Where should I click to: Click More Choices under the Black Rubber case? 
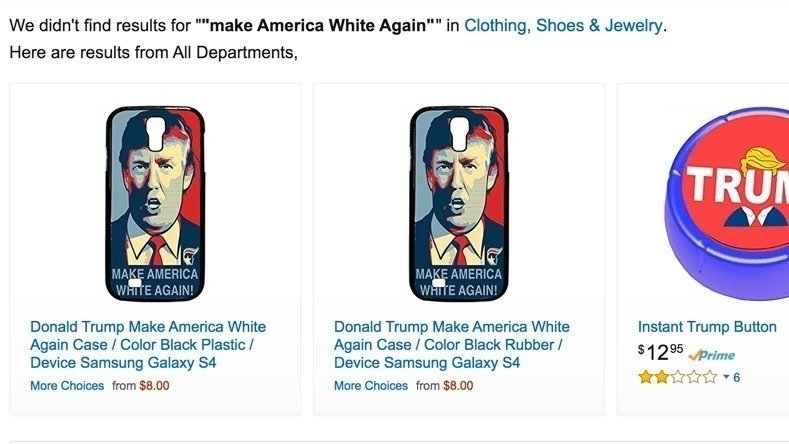coord(371,386)
